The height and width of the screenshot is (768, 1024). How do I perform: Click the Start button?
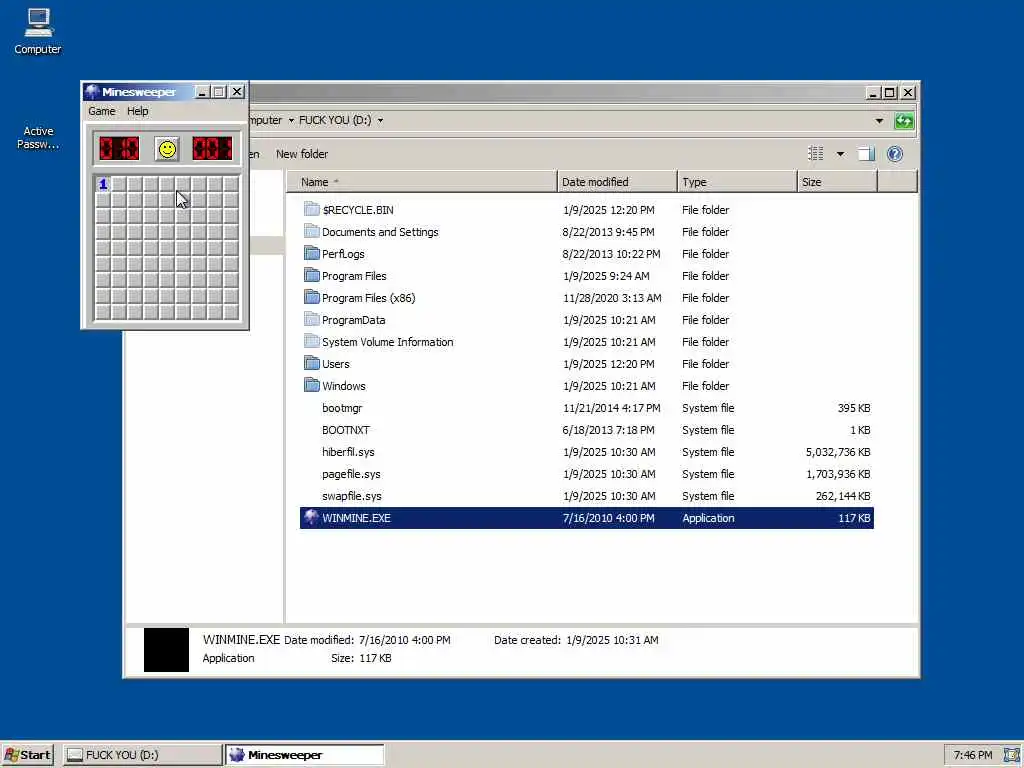coord(28,755)
